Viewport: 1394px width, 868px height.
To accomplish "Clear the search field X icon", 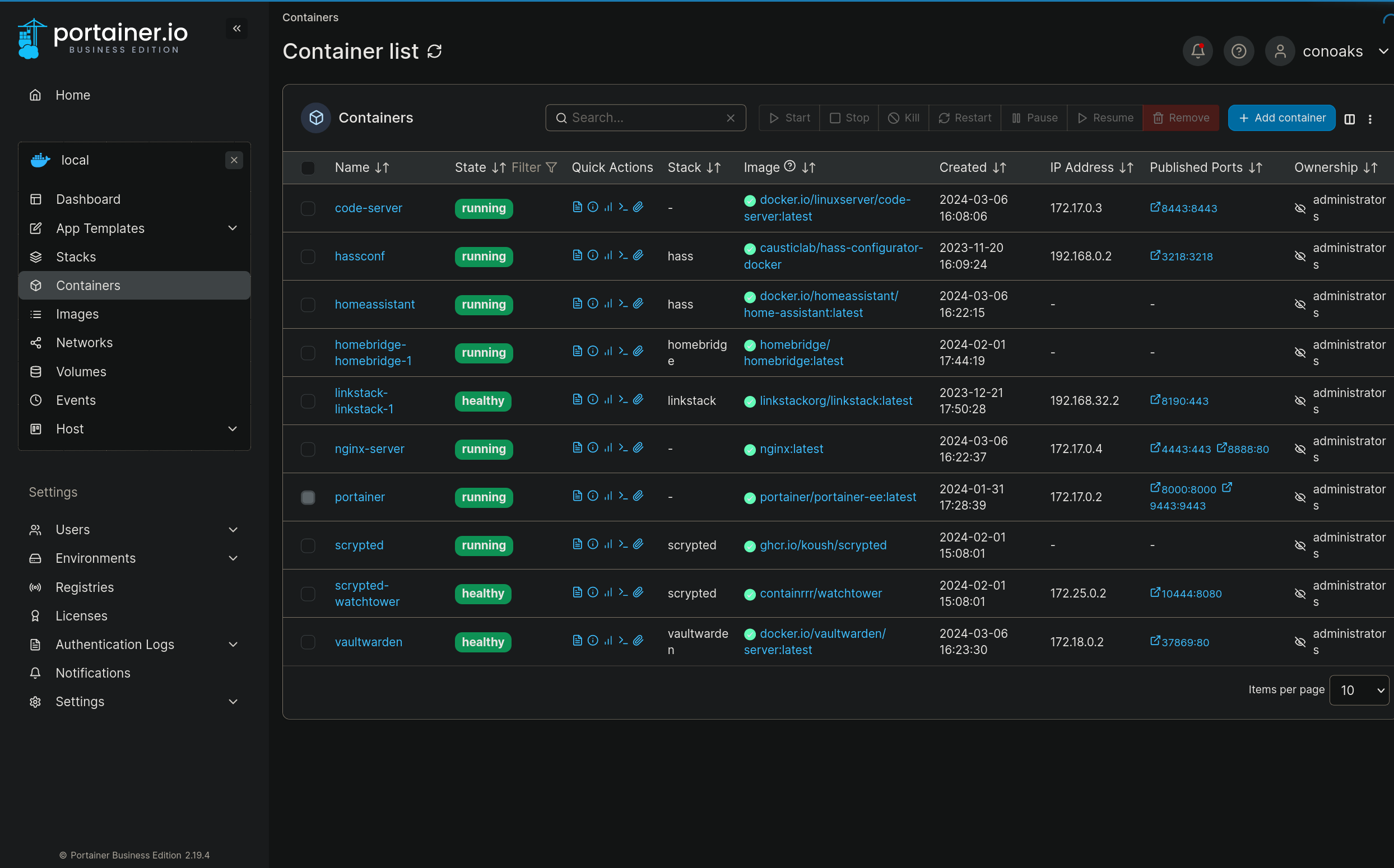I will coord(731,118).
